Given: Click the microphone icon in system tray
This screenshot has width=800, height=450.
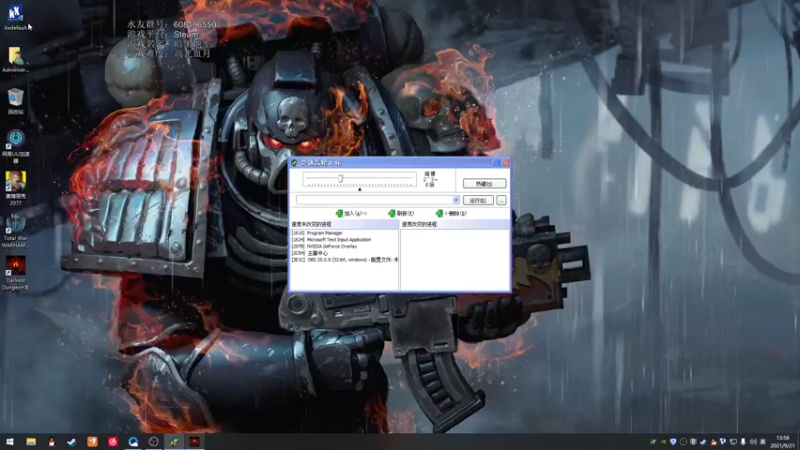Looking at the screenshot, I should pyautogui.click(x=743, y=442).
